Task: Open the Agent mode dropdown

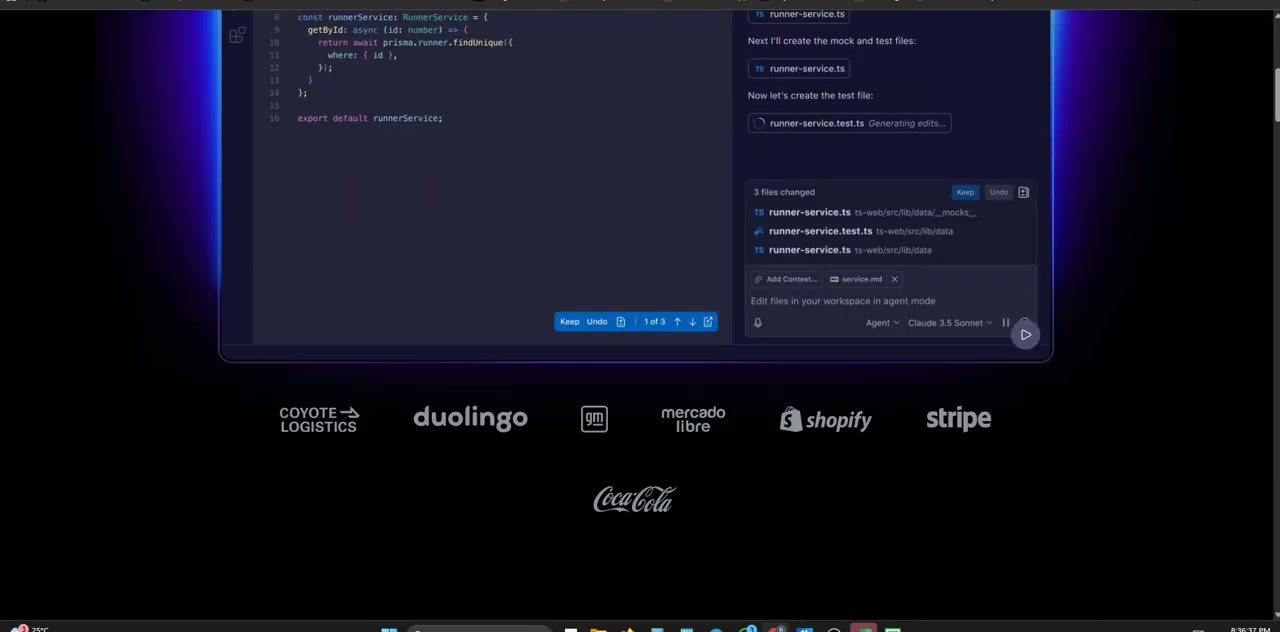Action: pyautogui.click(x=880, y=323)
